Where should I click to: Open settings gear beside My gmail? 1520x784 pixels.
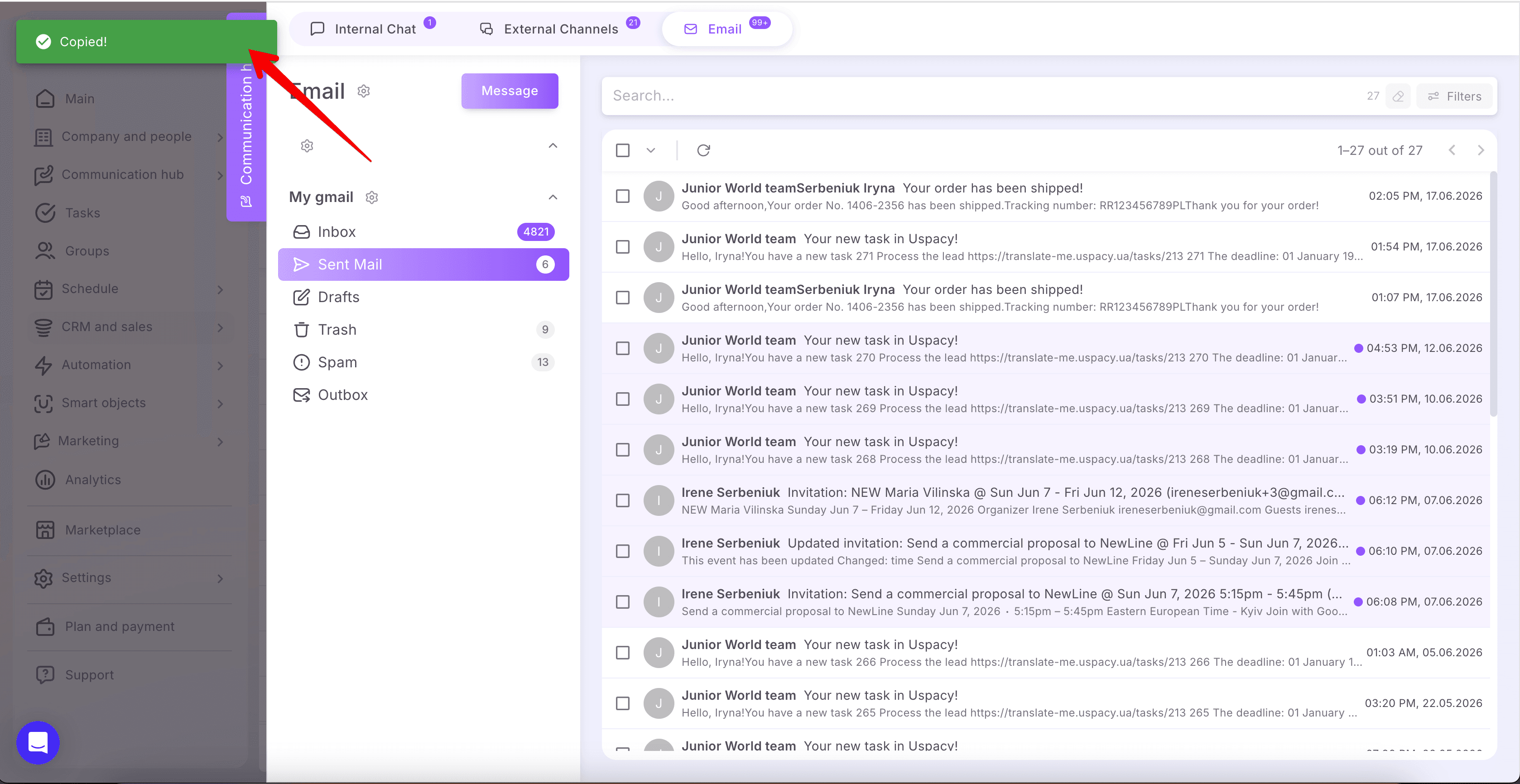372,197
